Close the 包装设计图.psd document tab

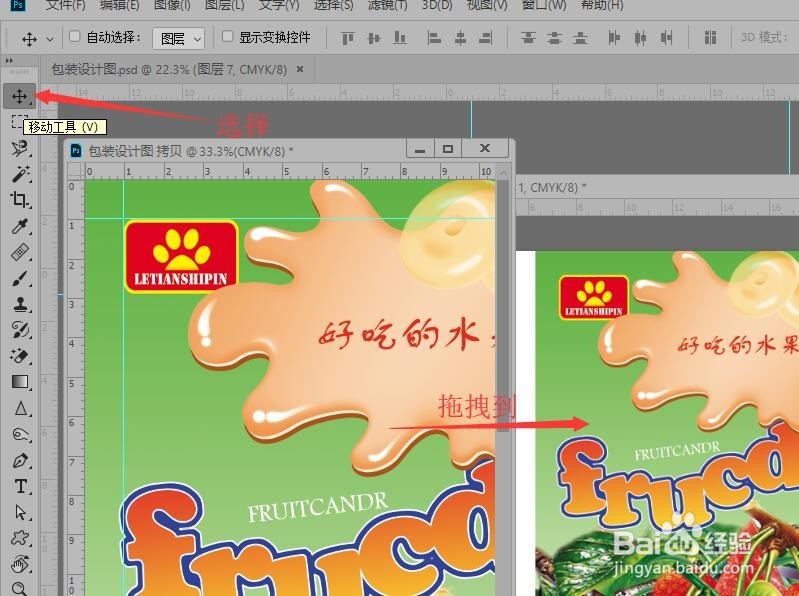(300, 69)
